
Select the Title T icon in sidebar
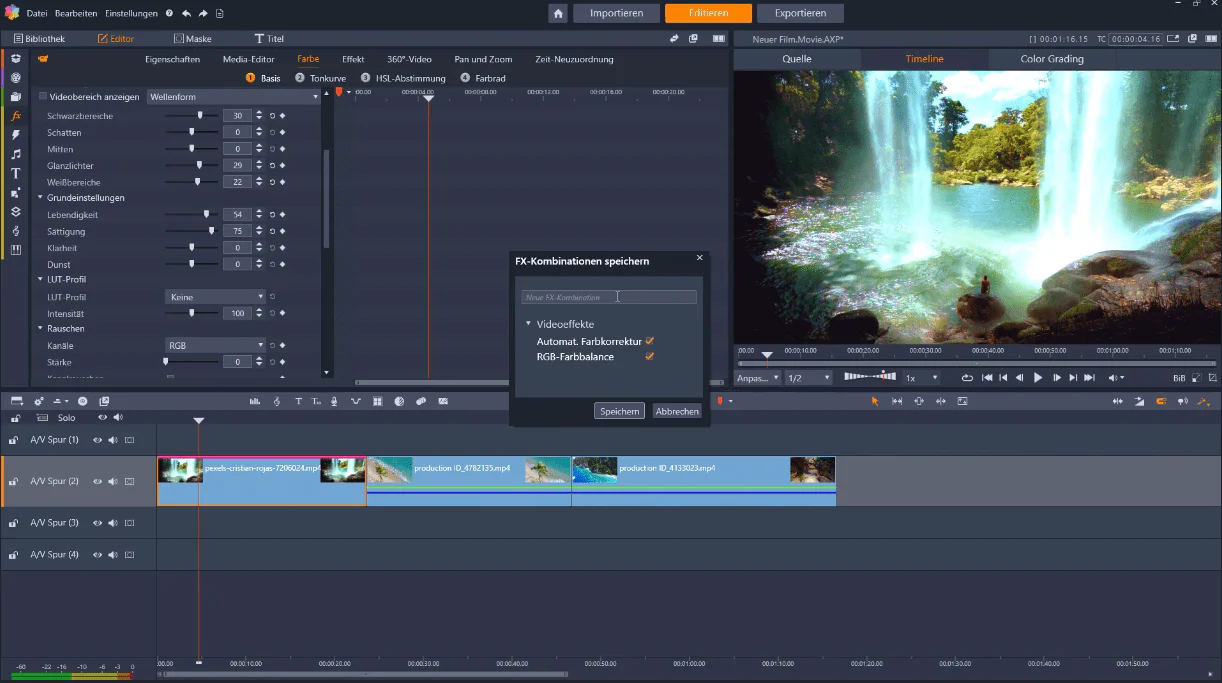point(16,173)
